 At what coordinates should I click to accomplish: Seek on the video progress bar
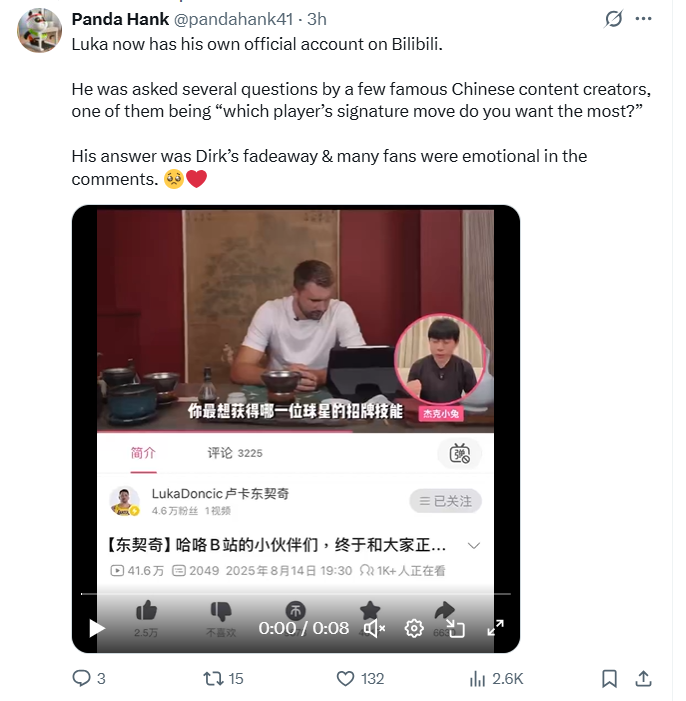[x=296, y=594]
